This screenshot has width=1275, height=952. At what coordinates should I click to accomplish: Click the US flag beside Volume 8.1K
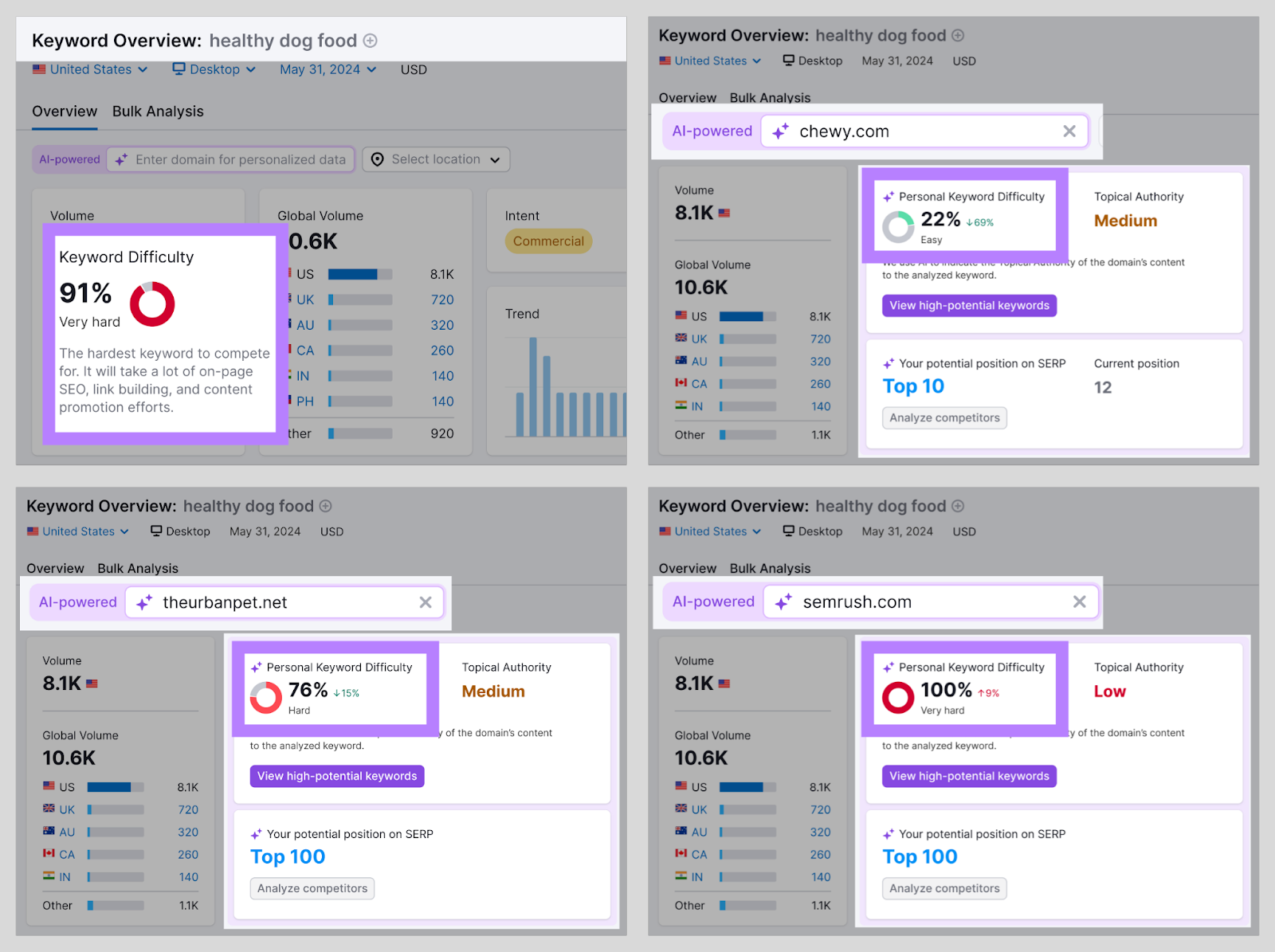tap(724, 213)
